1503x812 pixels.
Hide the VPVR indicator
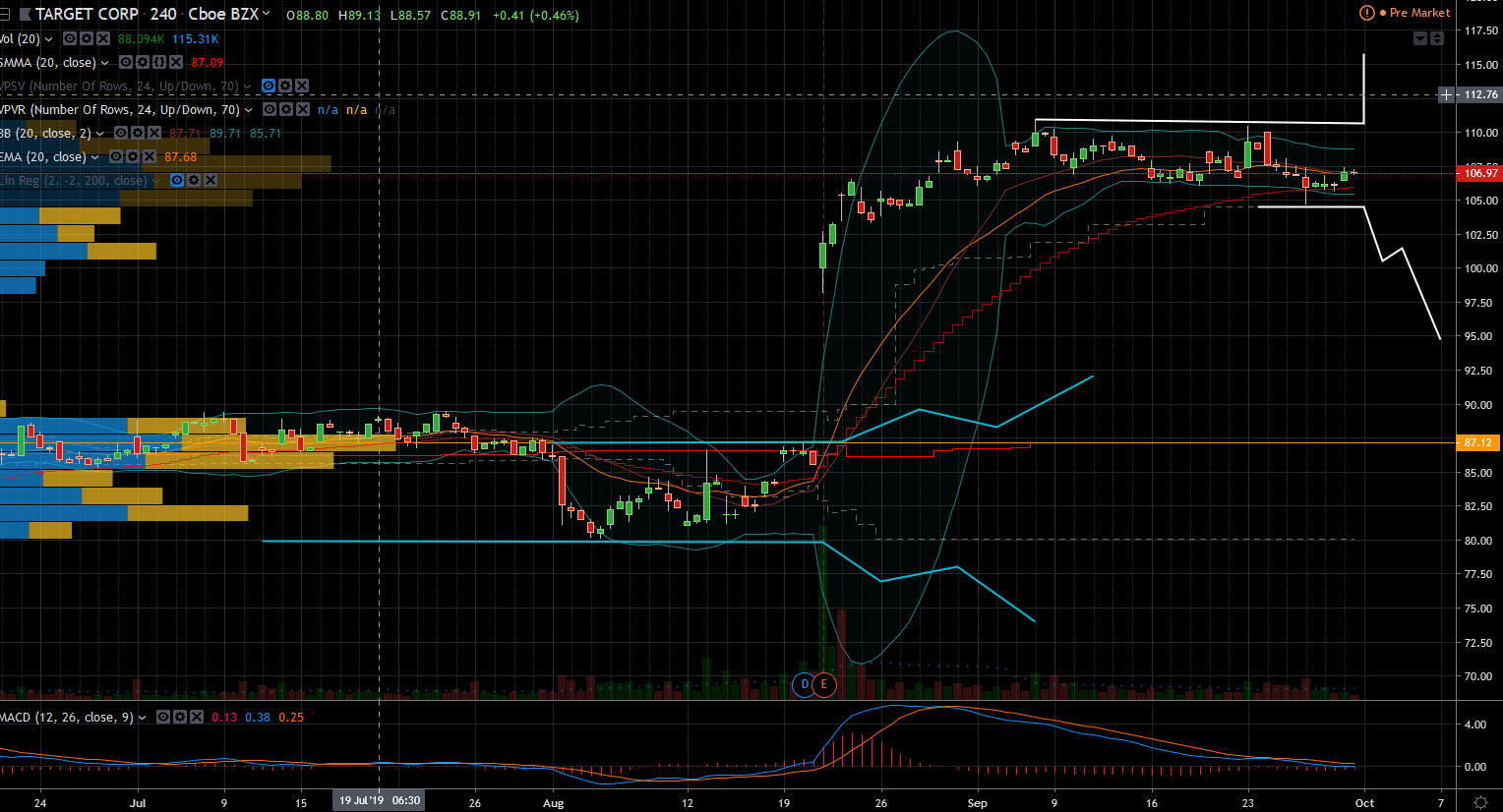coord(269,110)
